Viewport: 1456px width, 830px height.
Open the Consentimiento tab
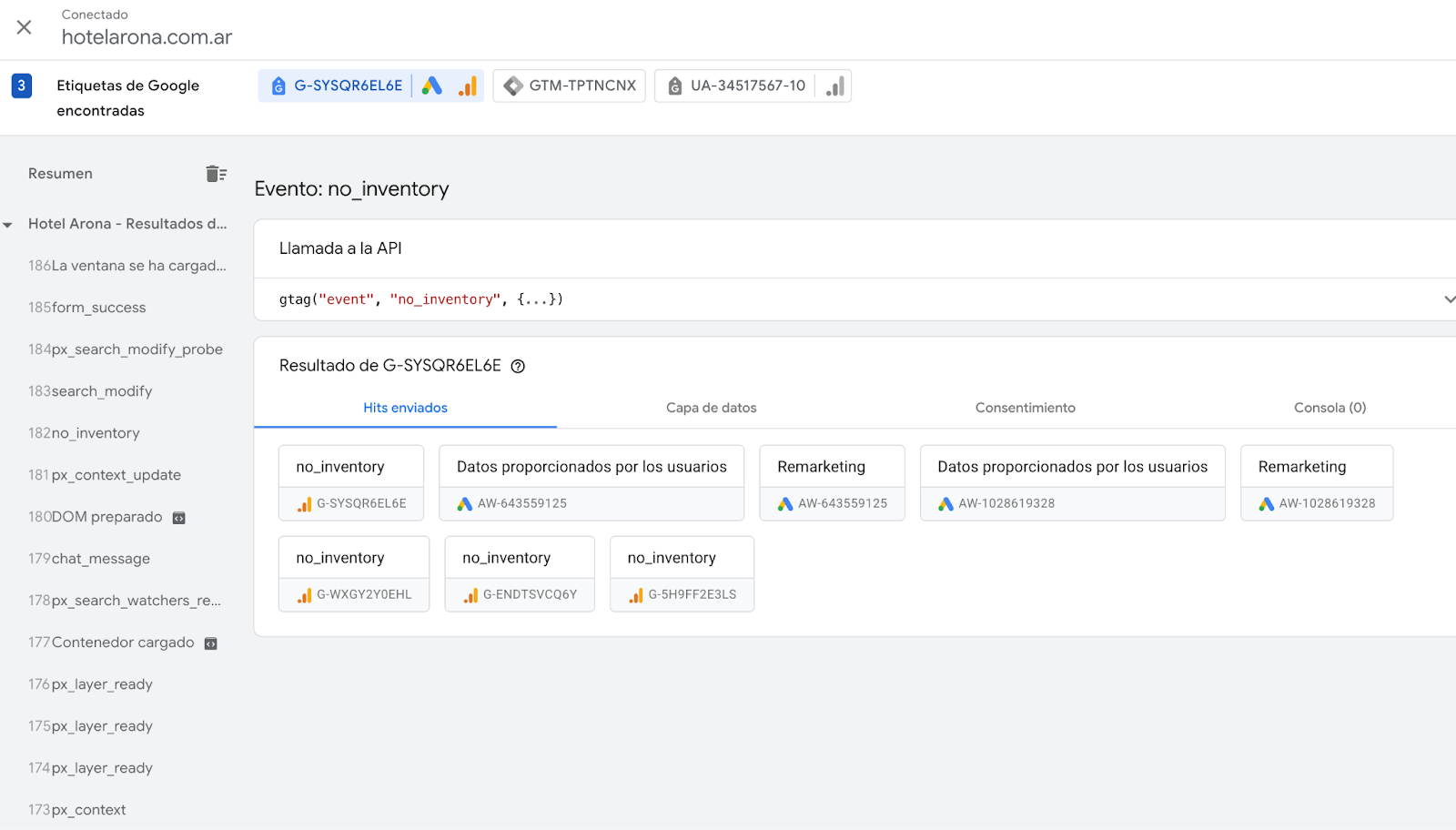1025,408
